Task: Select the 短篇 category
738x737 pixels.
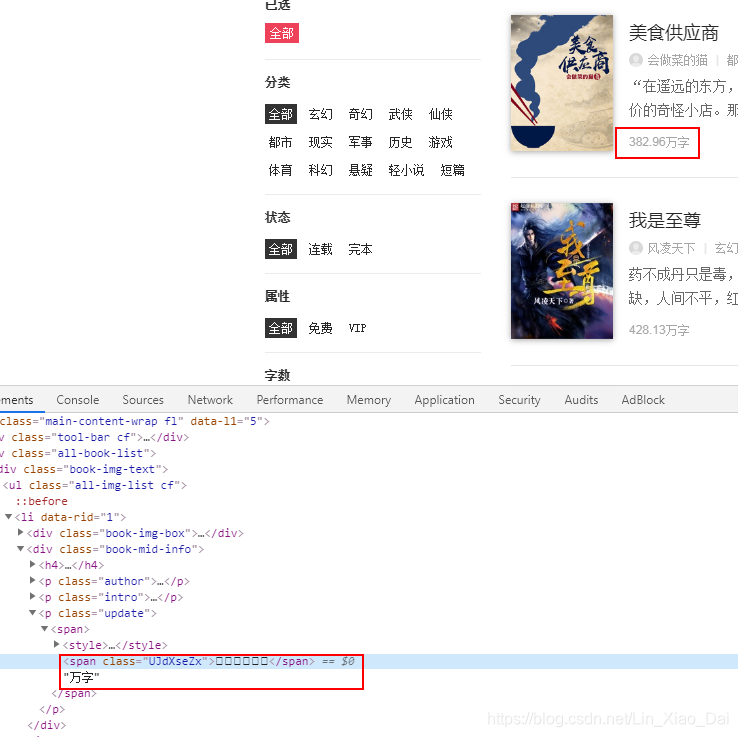Action: pyautogui.click(x=452, y=170)
